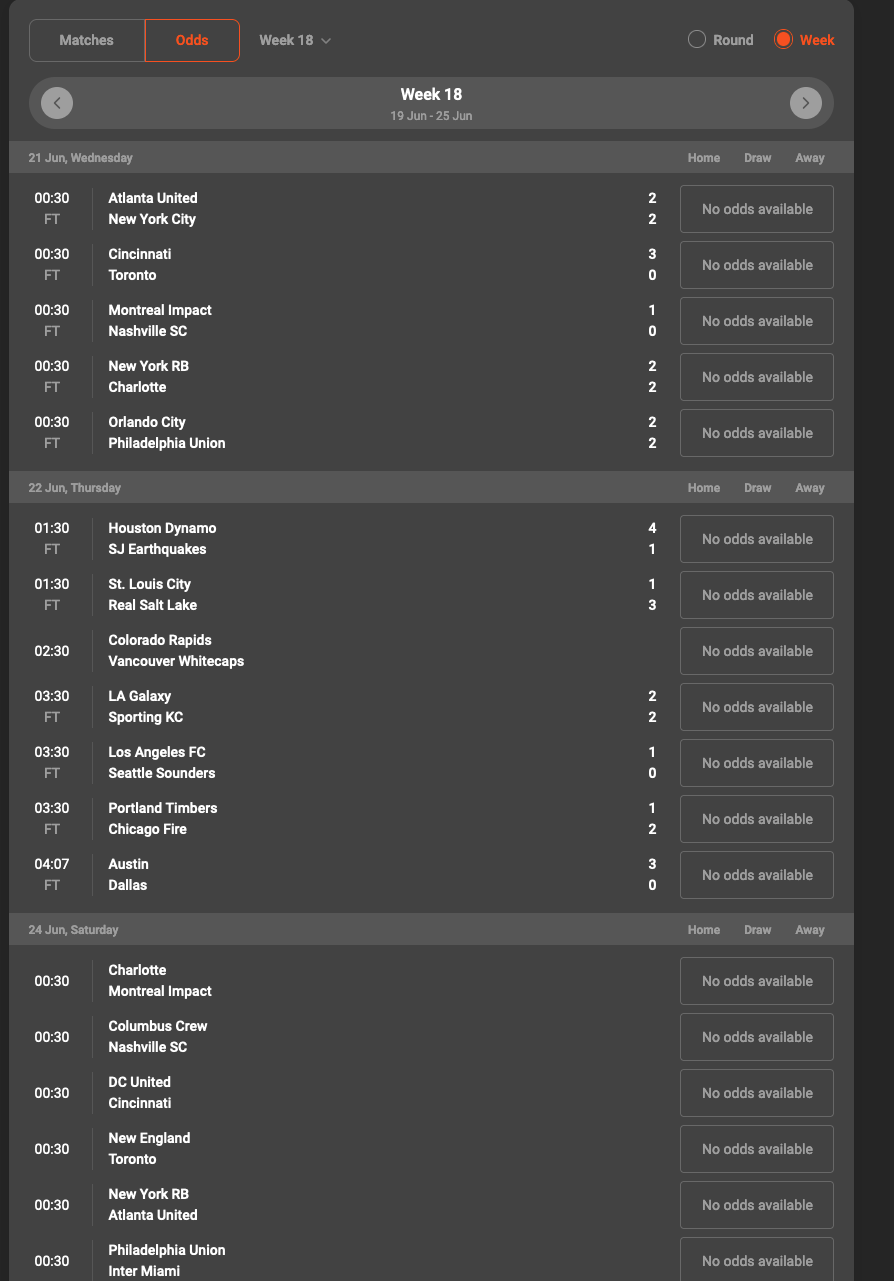Click No odds available for Austin vs Dallas

[x=756, y=874]
